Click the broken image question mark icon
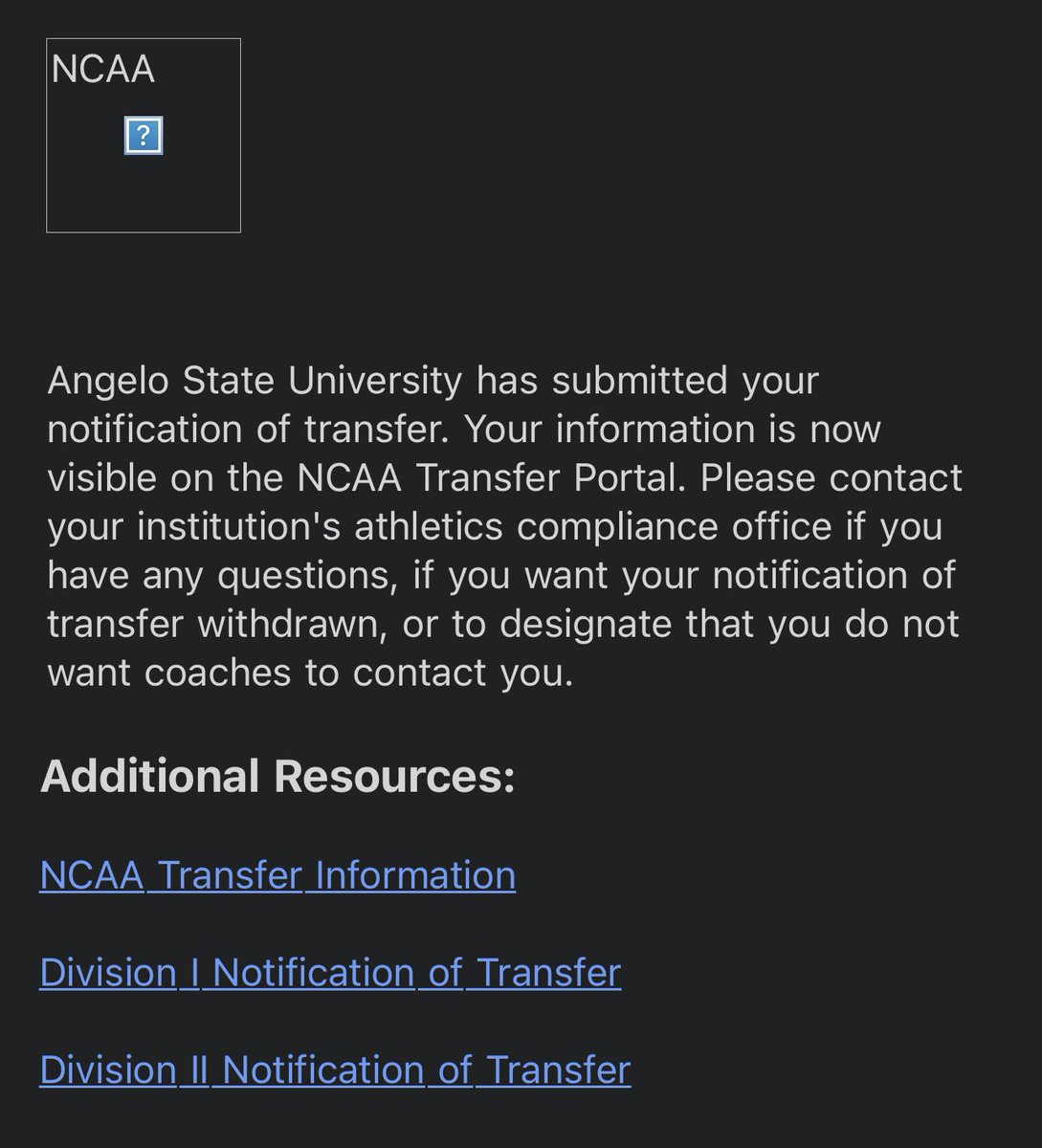 coord(144,136)
